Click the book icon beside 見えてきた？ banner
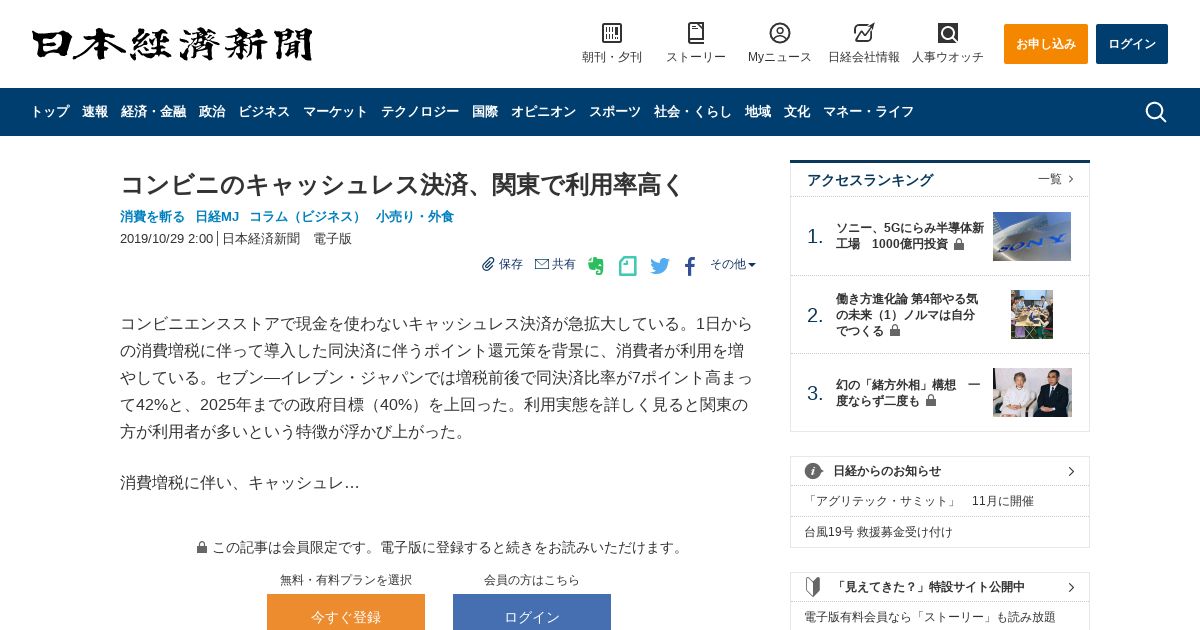Viewport: 1200px width, 630px height. (813, 587)
